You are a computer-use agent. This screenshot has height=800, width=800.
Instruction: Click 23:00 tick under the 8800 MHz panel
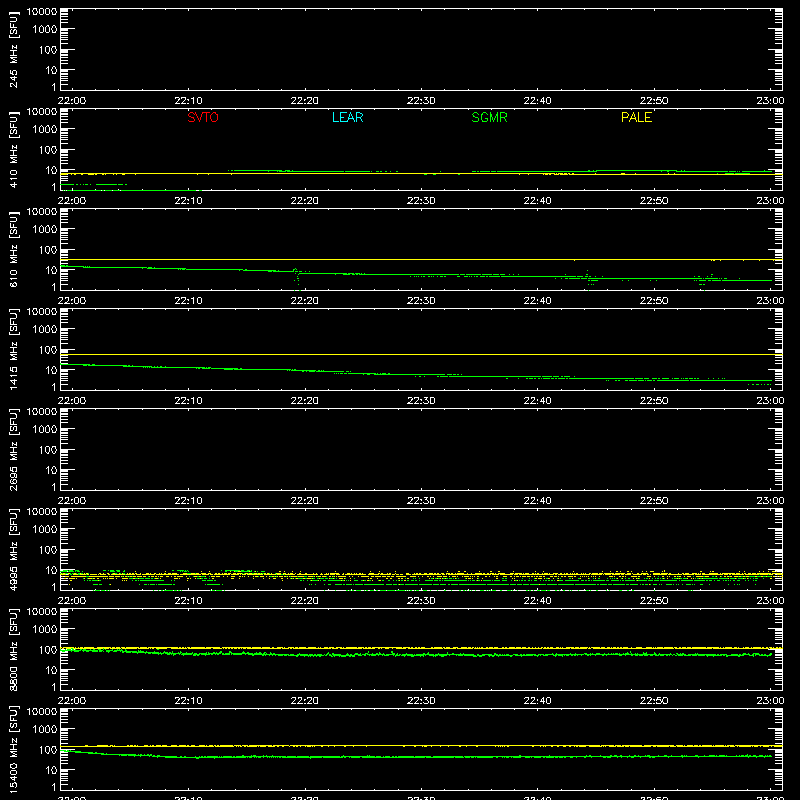click(x=770, y=701)
